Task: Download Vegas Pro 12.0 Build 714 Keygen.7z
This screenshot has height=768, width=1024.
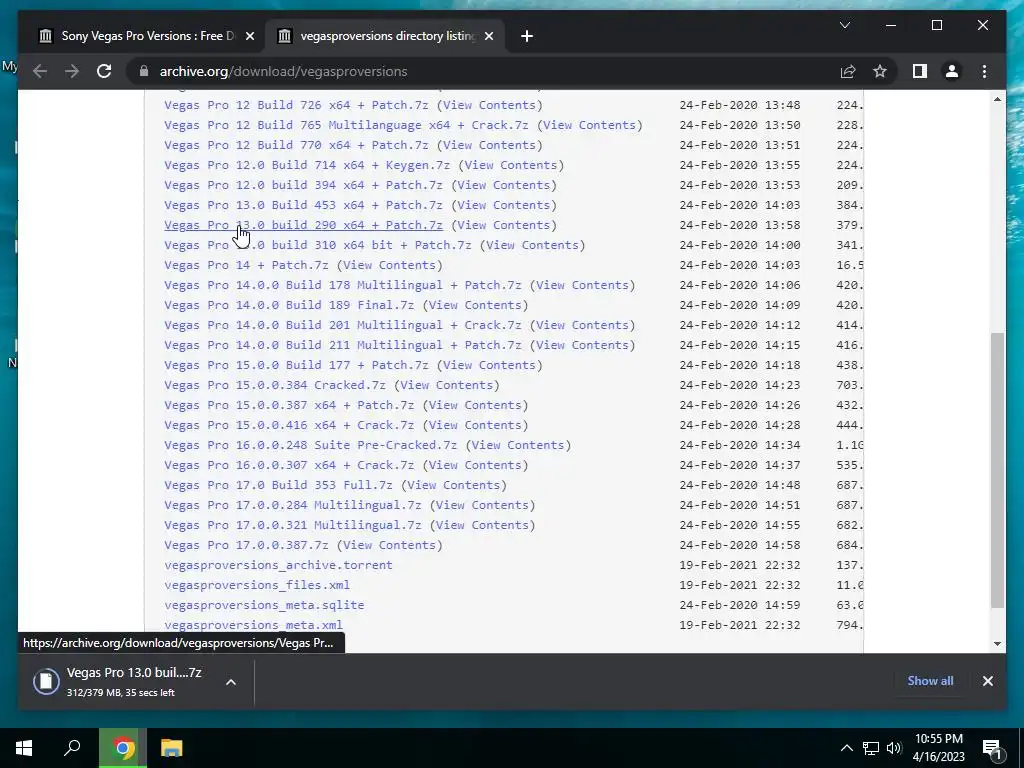Action: [x=307, y=165]
